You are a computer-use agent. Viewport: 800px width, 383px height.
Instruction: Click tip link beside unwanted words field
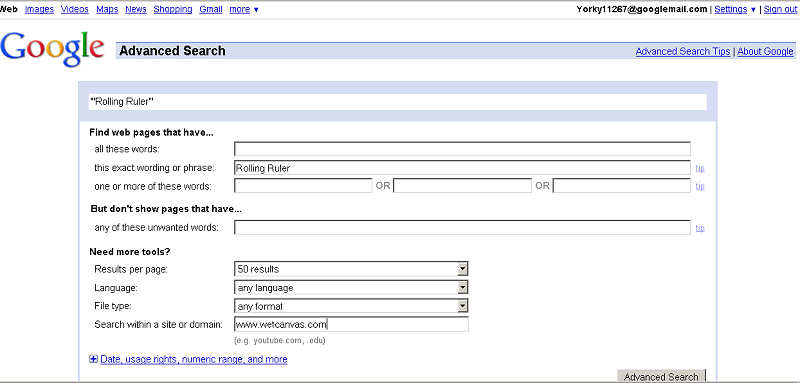click(700, 228)
